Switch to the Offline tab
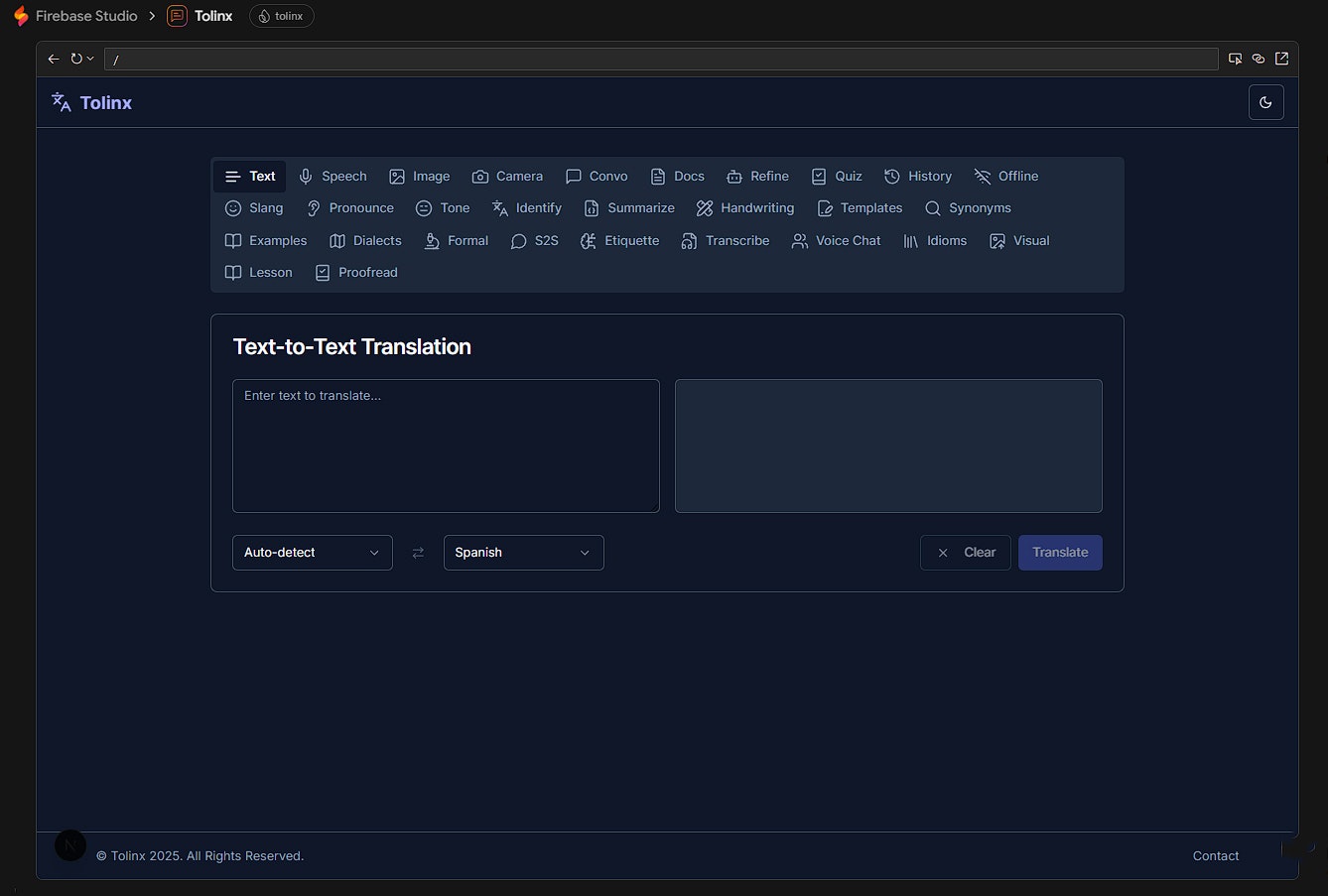Viewport: 1328px width, 896px height. (1006, 177)
